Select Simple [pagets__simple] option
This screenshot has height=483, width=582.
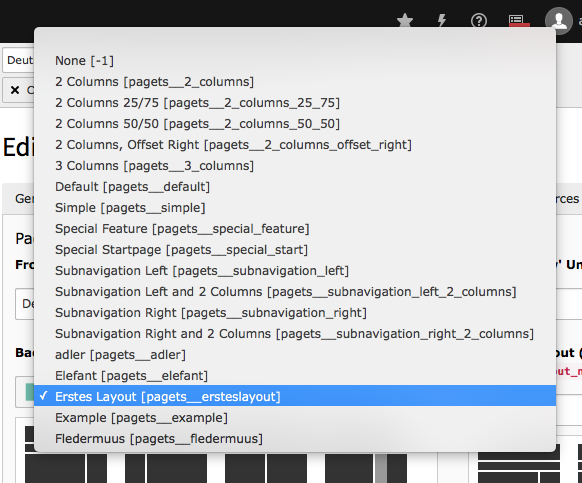[x=295, y=208]
